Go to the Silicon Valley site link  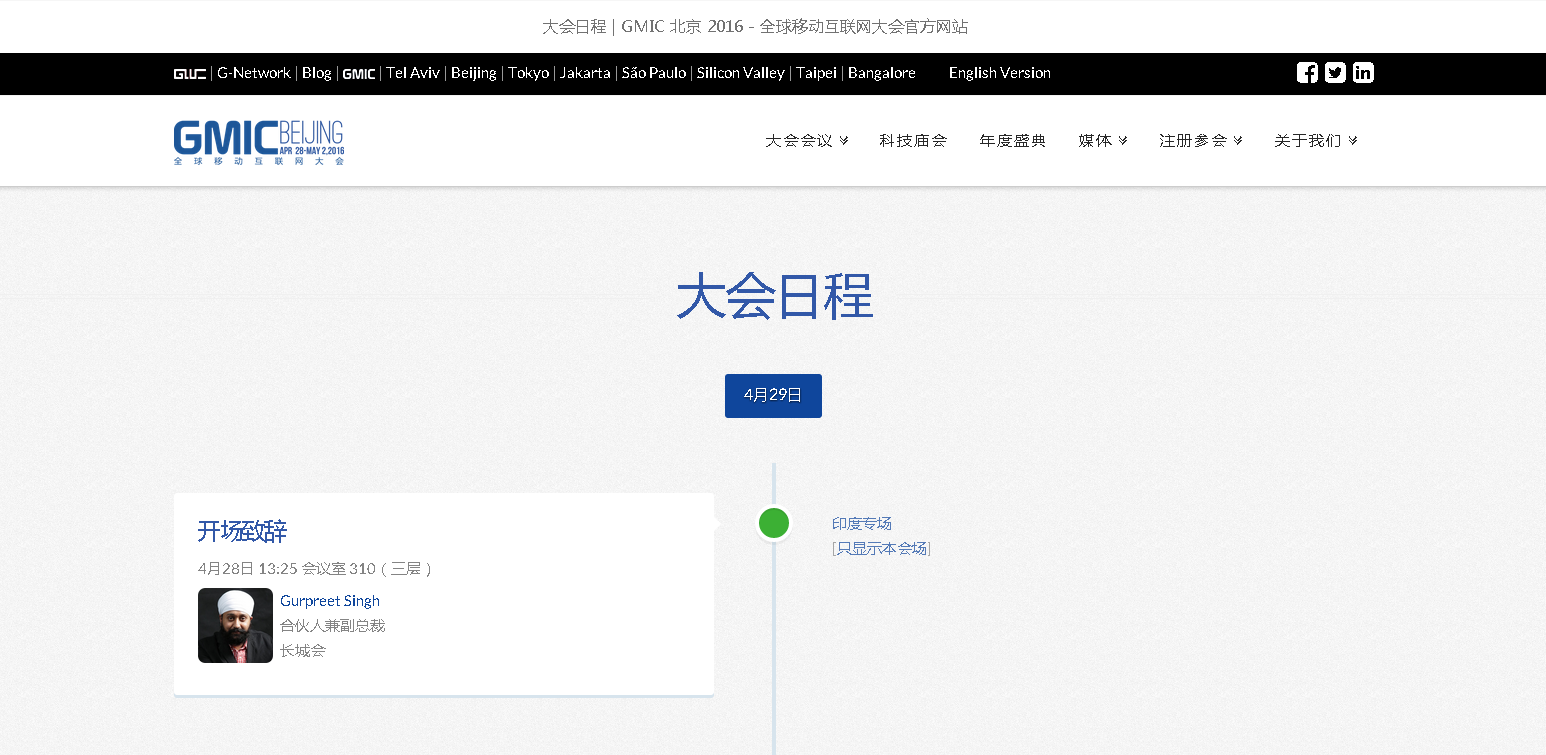click(x=740, y=73)
